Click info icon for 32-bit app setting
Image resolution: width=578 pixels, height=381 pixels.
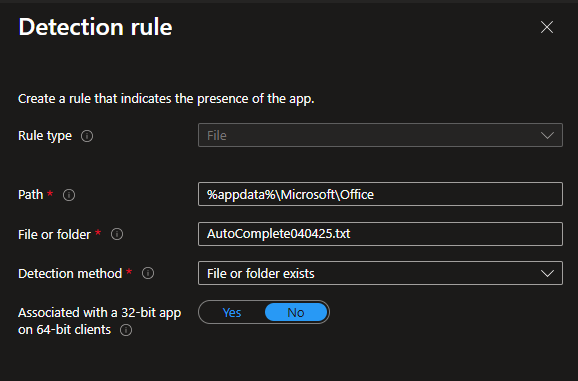[x=126, y=330]
